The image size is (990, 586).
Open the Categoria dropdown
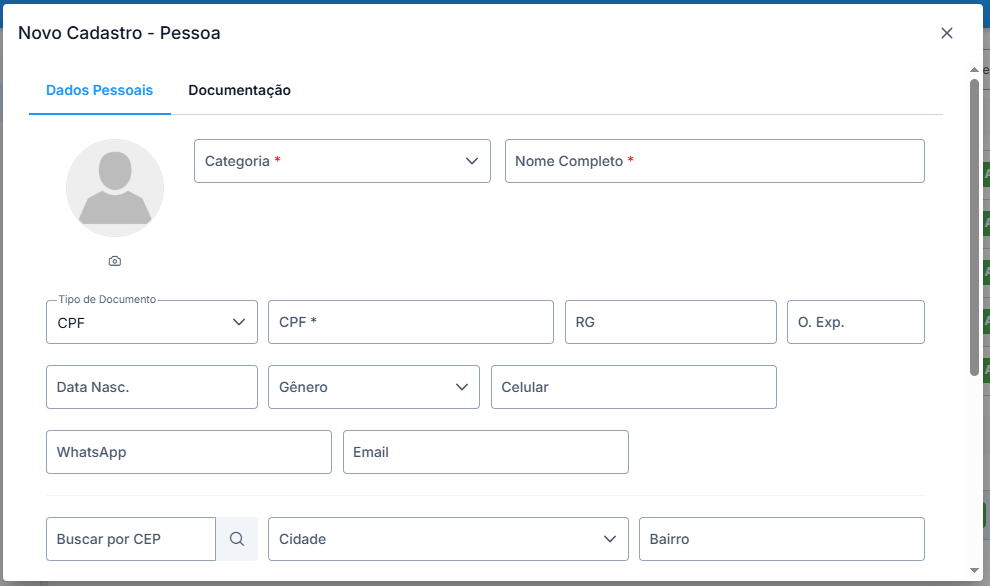pos(342,161)
